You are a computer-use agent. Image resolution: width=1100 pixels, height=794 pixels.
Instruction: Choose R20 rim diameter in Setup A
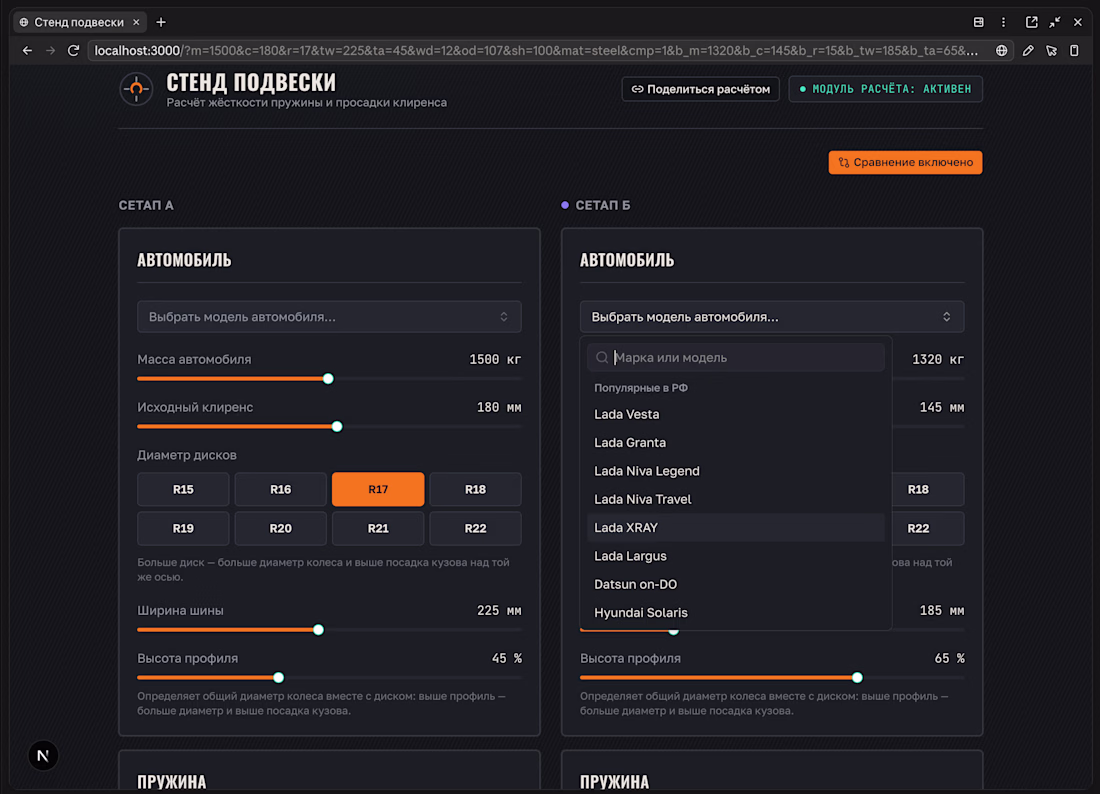(281, 528)
